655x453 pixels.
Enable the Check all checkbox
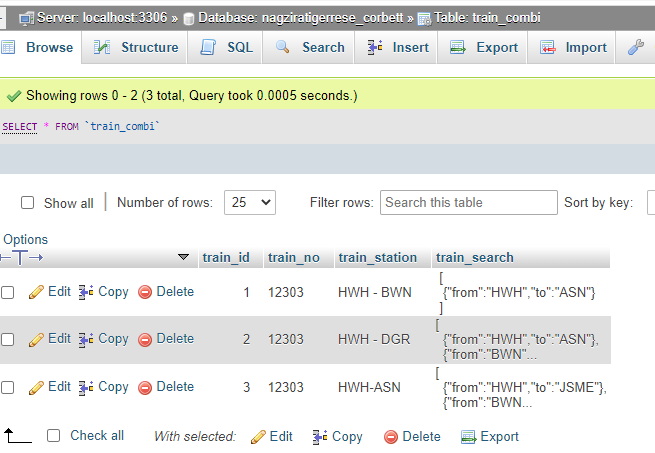coord(54,436)
